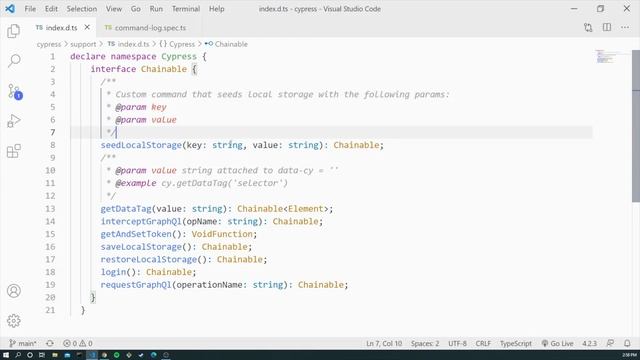Split the editor to the right
The width and height of the screenshot is (640, 360).
coord(607,27)
